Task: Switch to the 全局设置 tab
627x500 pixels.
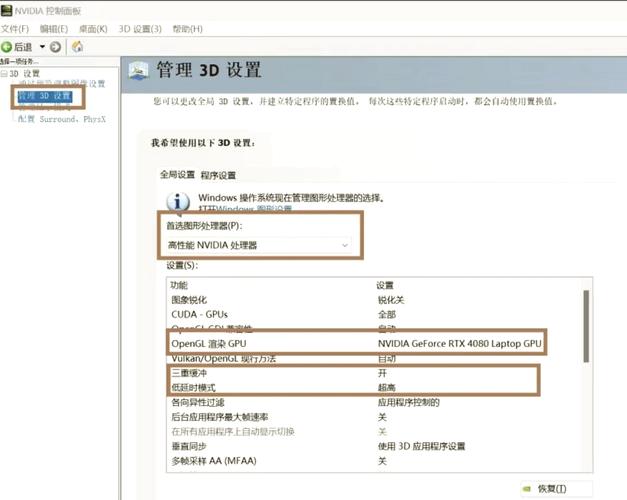Action: tap(177, 175)
